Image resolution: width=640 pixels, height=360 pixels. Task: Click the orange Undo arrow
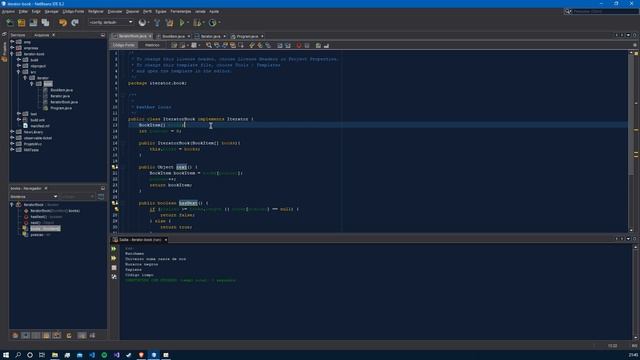[63, 23]
